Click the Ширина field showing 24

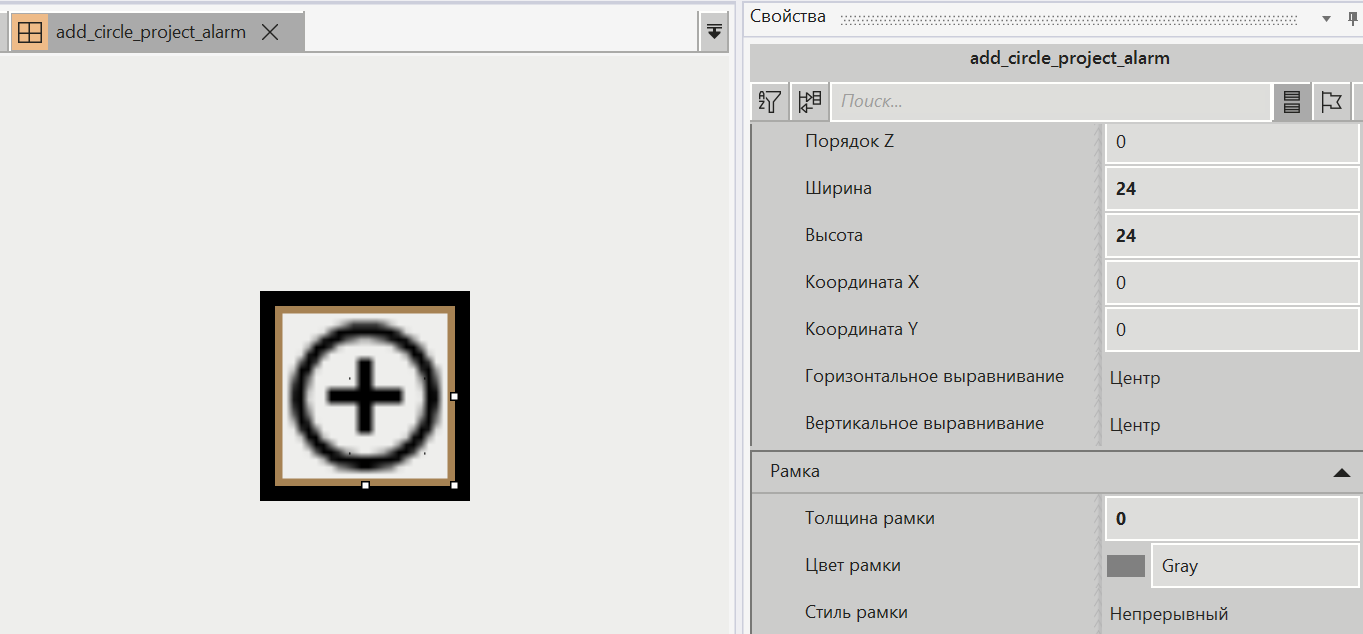click(1231, 188)
